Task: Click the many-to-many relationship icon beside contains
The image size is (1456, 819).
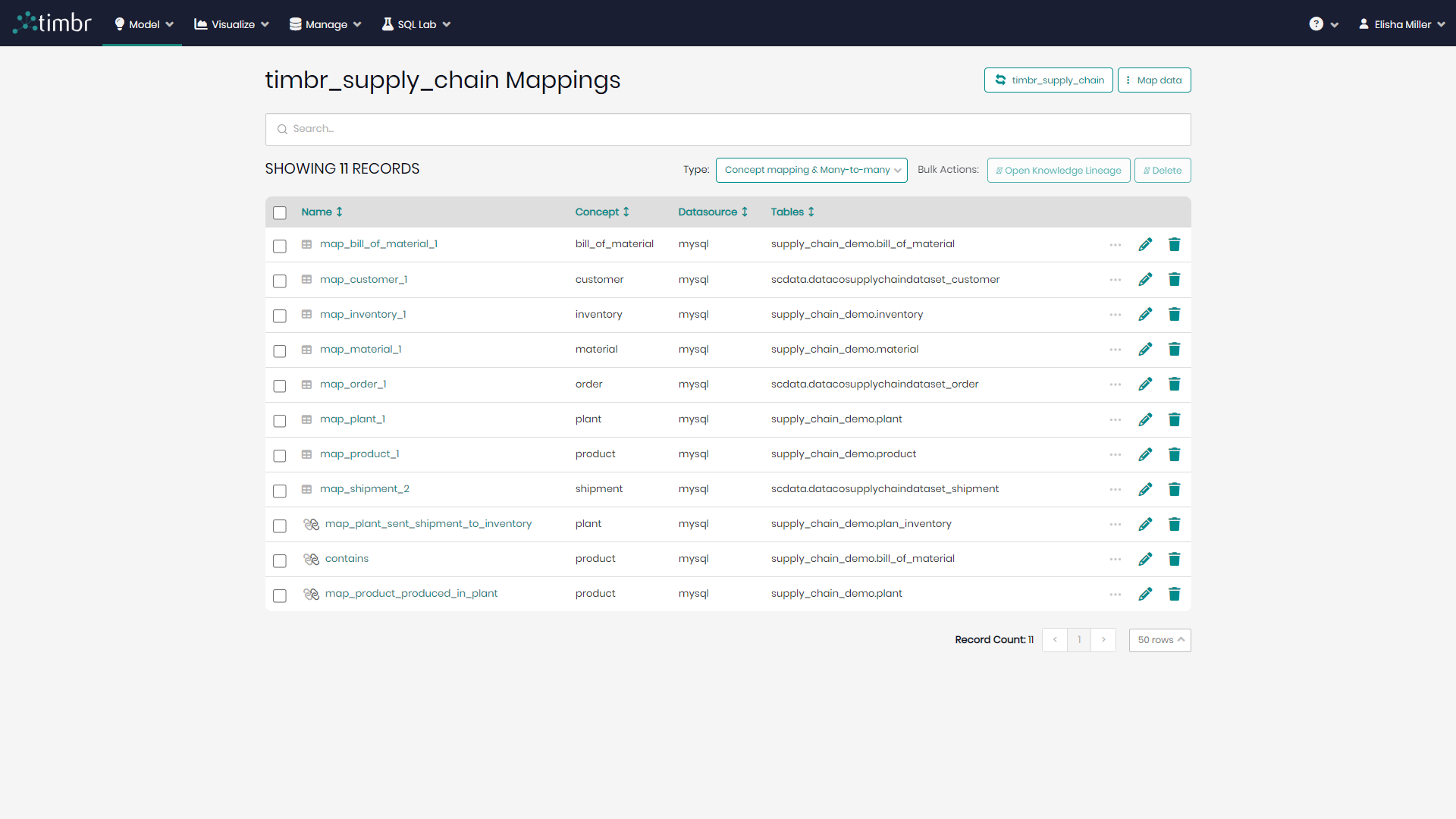Action: (x=311, y=560)
